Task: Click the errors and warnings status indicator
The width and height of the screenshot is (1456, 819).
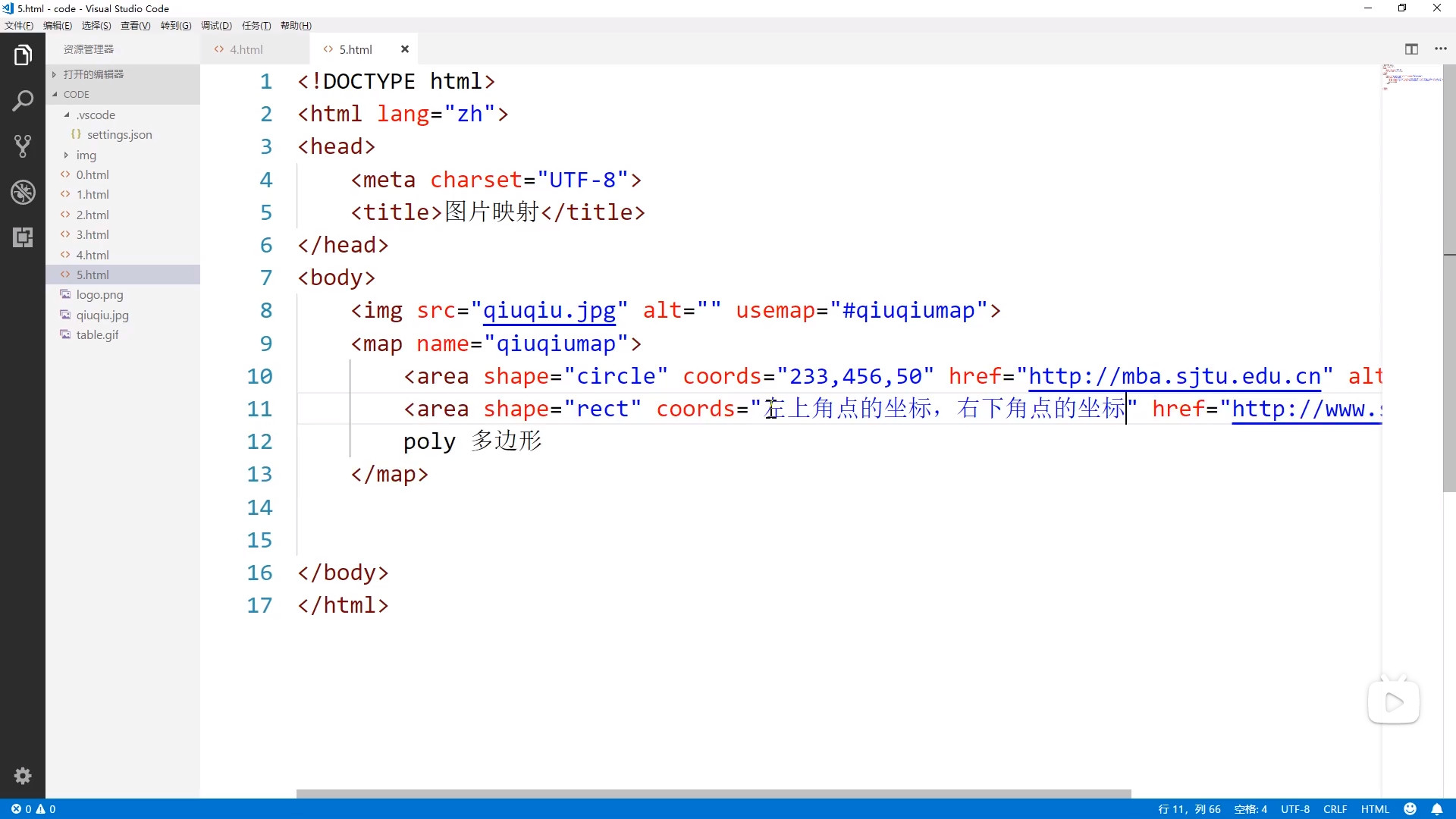Action: pos(33,809)
